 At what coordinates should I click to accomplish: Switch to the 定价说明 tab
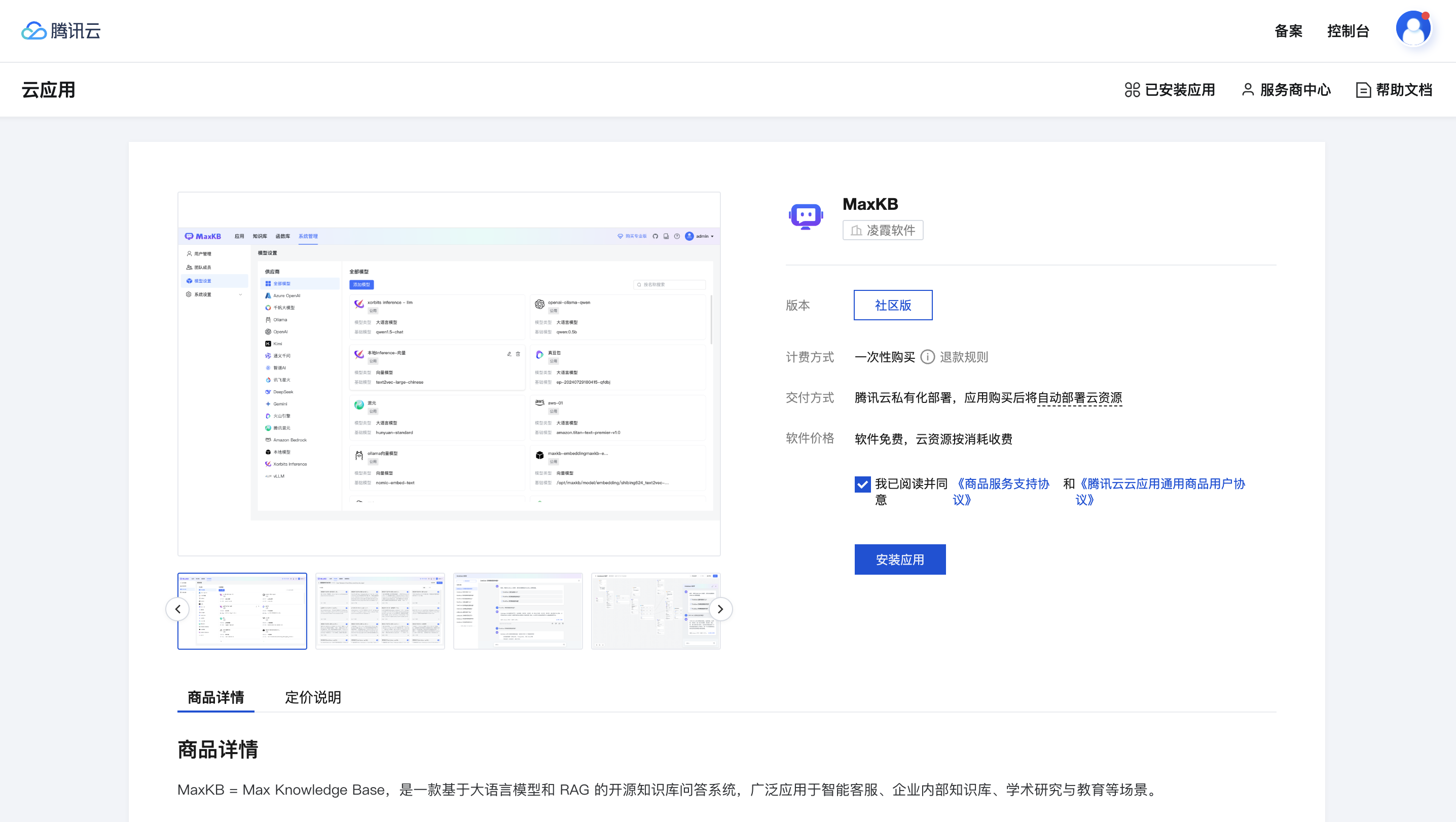point(313,697)
